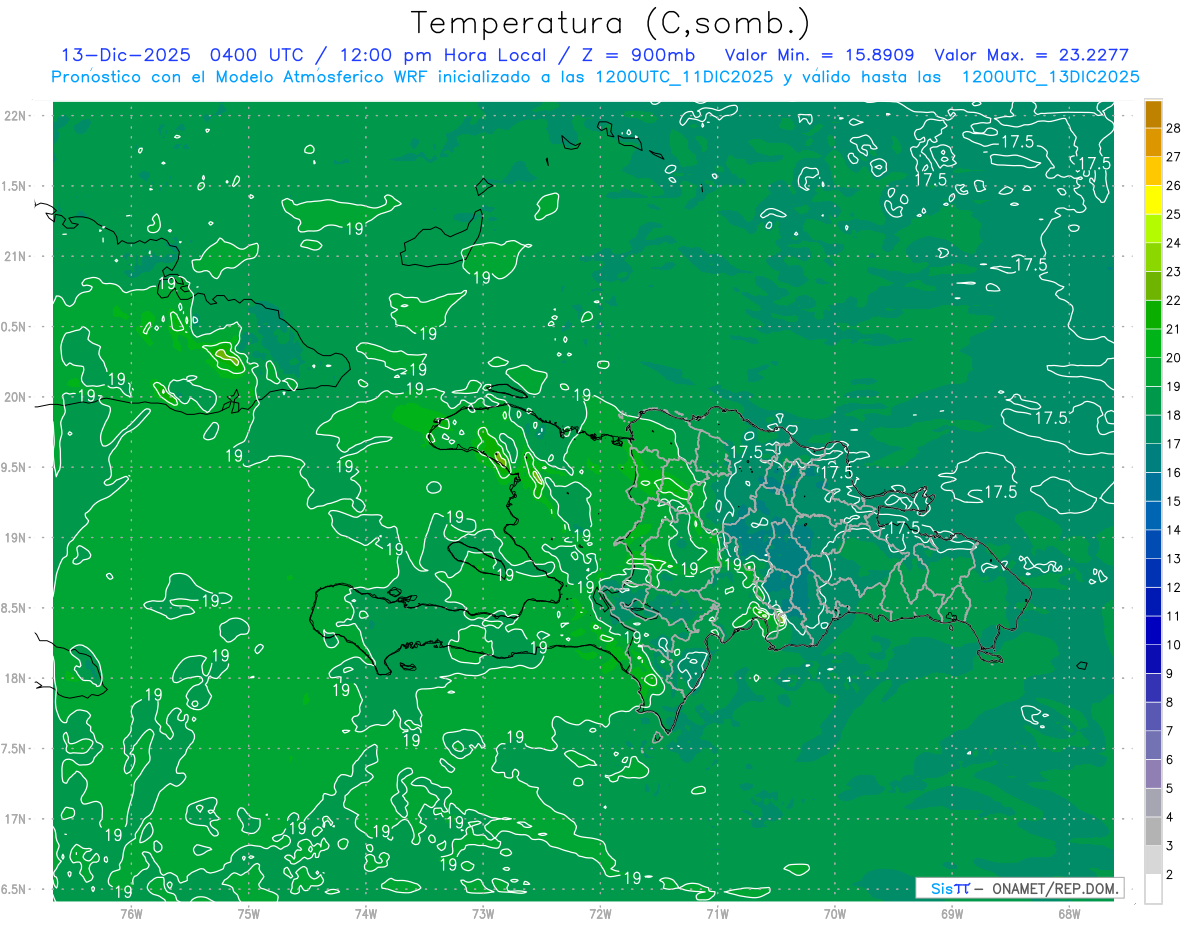Click the "69W" longitude label
Viewport: 1200px width, 927px height.
952,914
